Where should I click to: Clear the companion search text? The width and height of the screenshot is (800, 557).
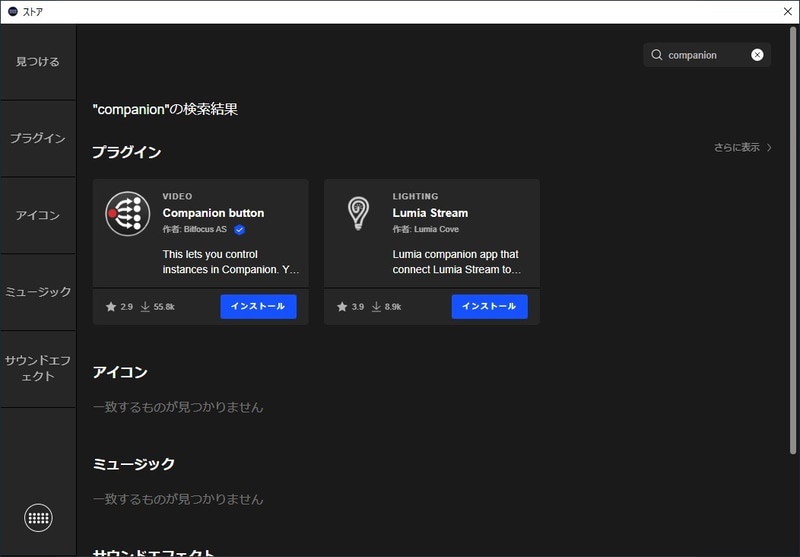(757, 55)
